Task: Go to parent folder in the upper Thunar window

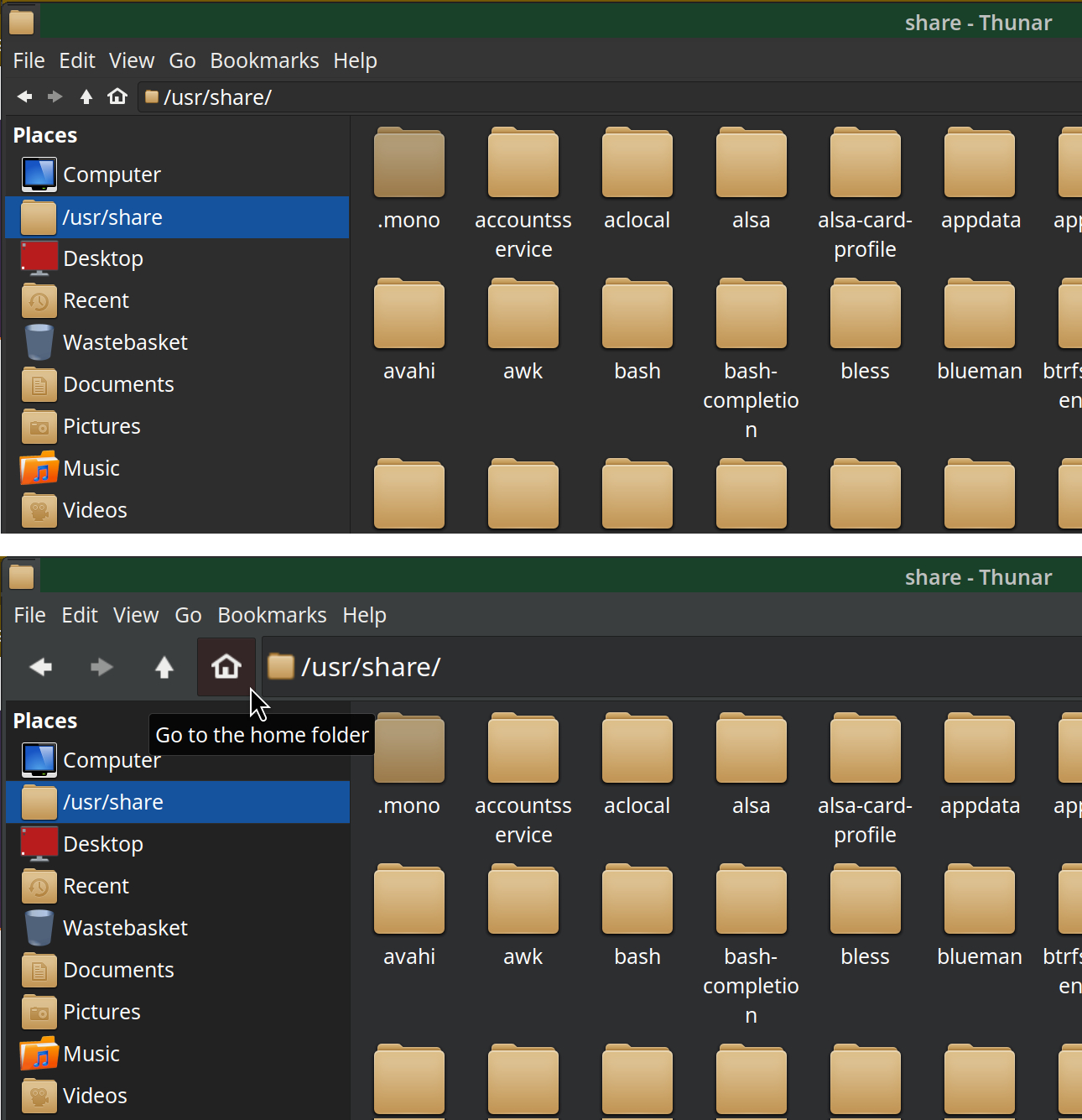Action: tap(86, 97)
